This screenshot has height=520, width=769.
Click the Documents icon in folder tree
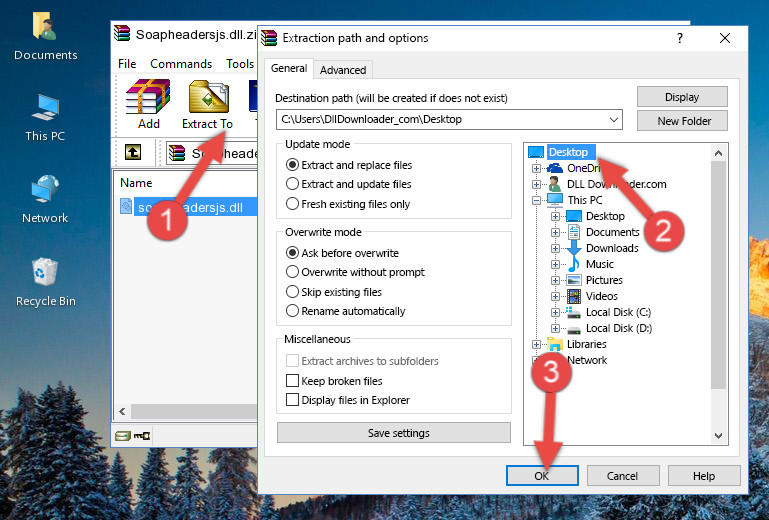[x=574, y=232]
